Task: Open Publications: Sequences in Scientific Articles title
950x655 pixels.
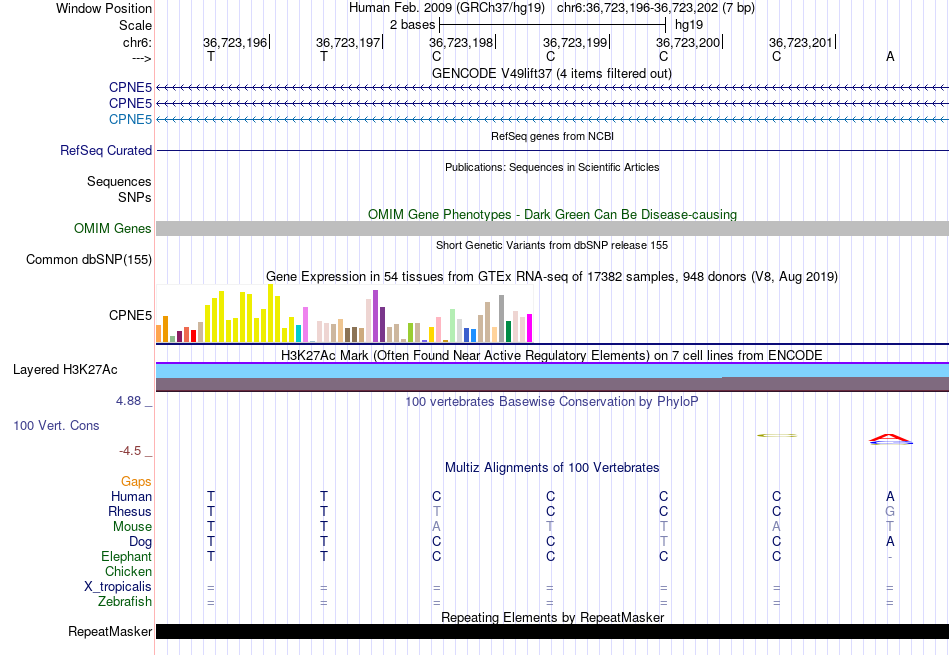Action: coord(552,167)
